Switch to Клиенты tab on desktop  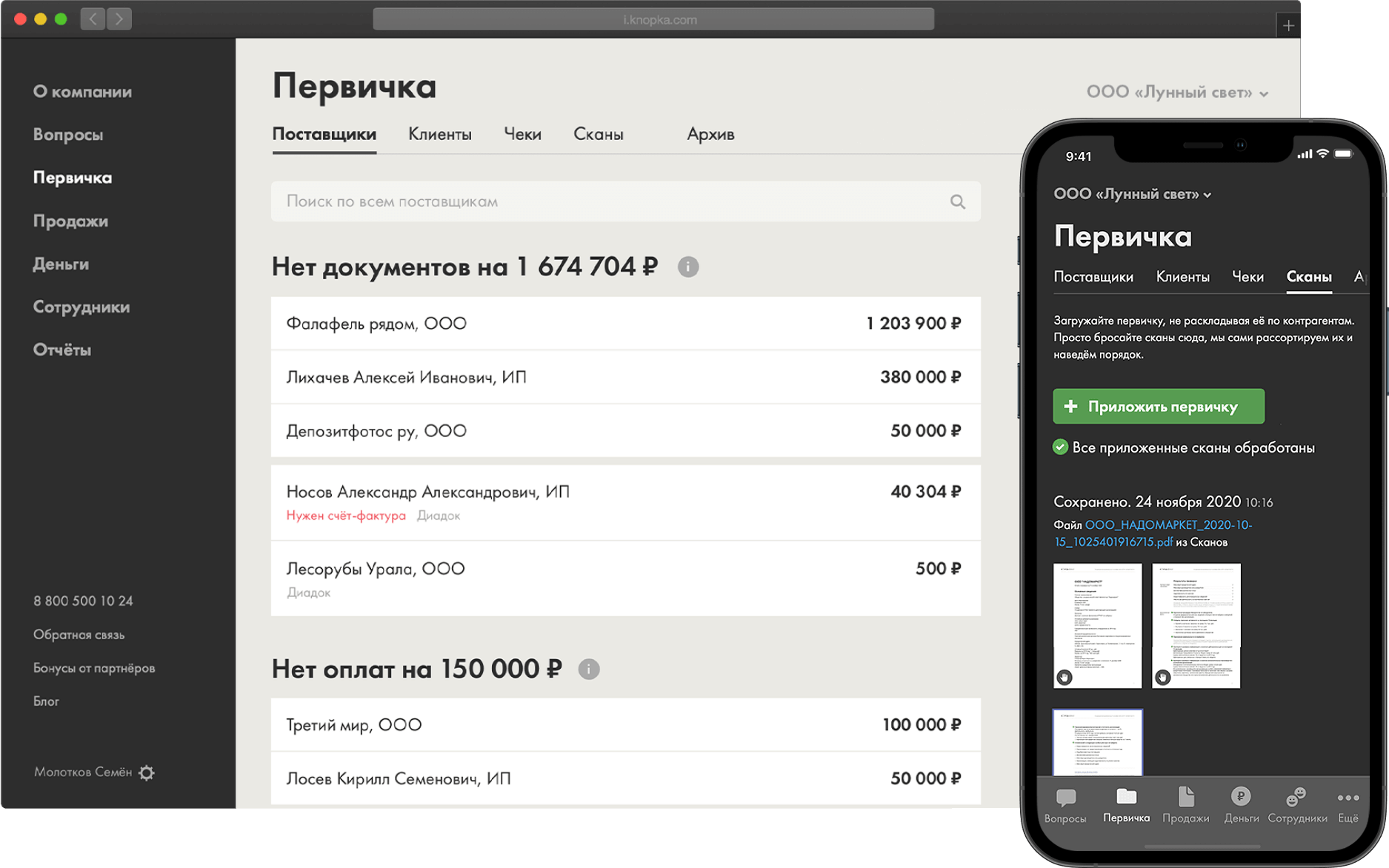click(440, 134)
